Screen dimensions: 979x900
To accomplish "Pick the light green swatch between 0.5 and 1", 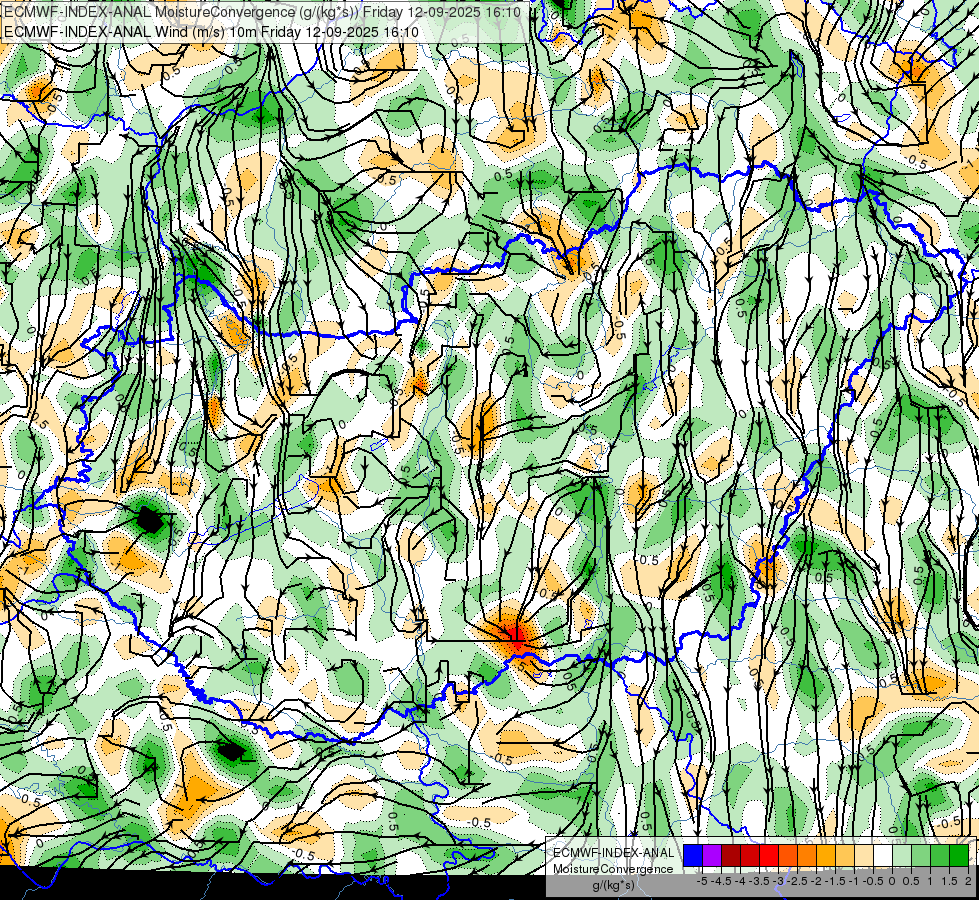I will pos(921,855).
